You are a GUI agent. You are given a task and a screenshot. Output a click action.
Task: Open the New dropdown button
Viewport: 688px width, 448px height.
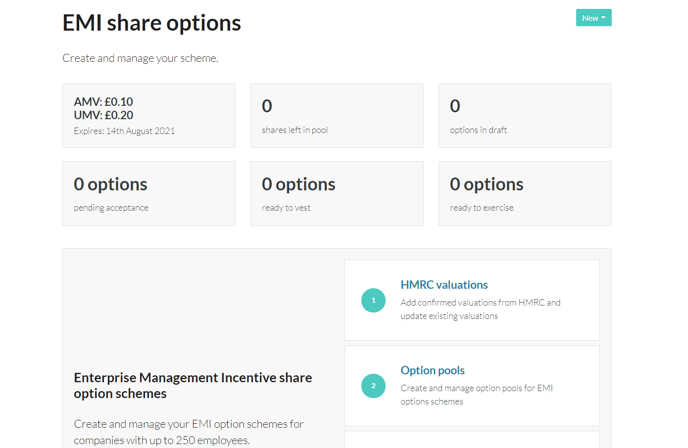tap(593, 18)
